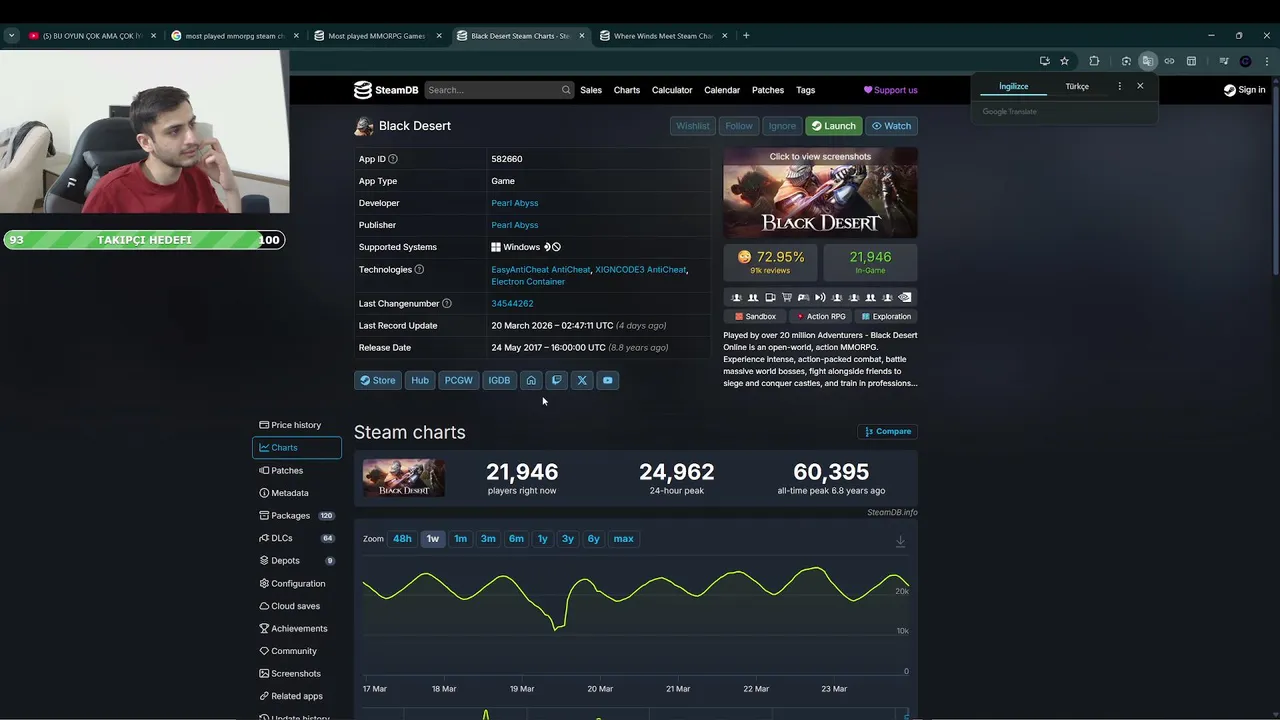
Task: Open the Tags navigation item
Action: click(806, 90)
